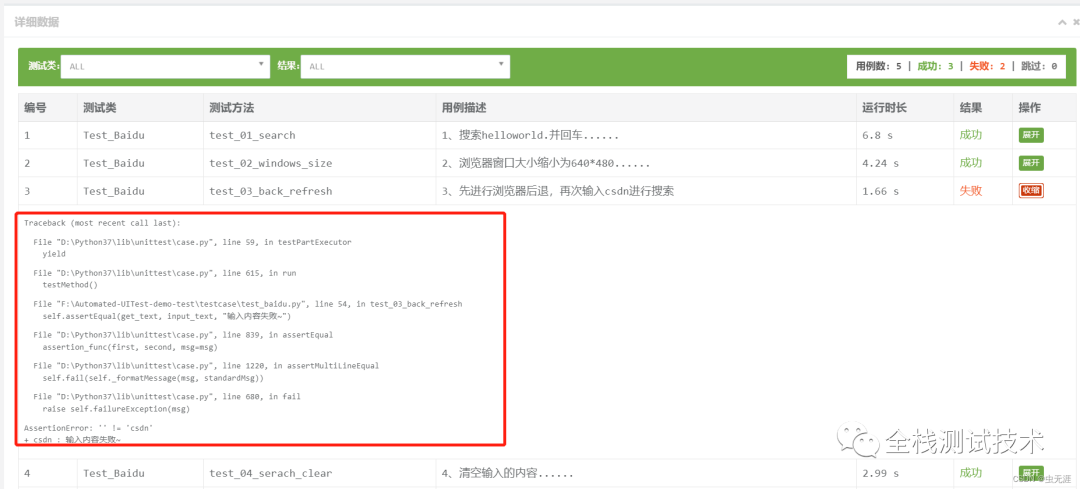
Task: Open the 测试类 ALL dropdown
Action: coord(165,67)
